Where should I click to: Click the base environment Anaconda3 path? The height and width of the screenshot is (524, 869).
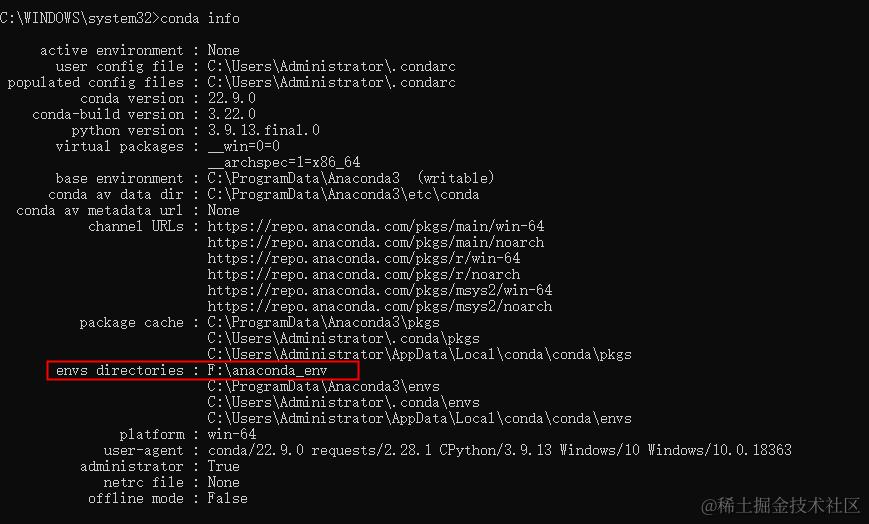(x=304, y=179)
